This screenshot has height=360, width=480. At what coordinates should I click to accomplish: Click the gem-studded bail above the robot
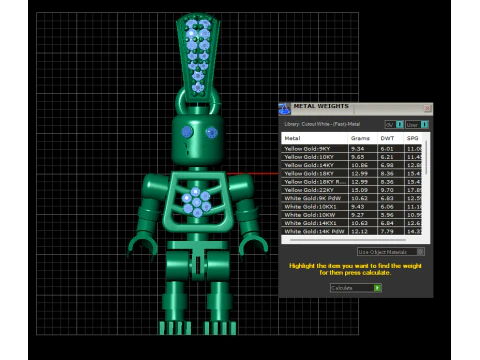tap(198, 57)
